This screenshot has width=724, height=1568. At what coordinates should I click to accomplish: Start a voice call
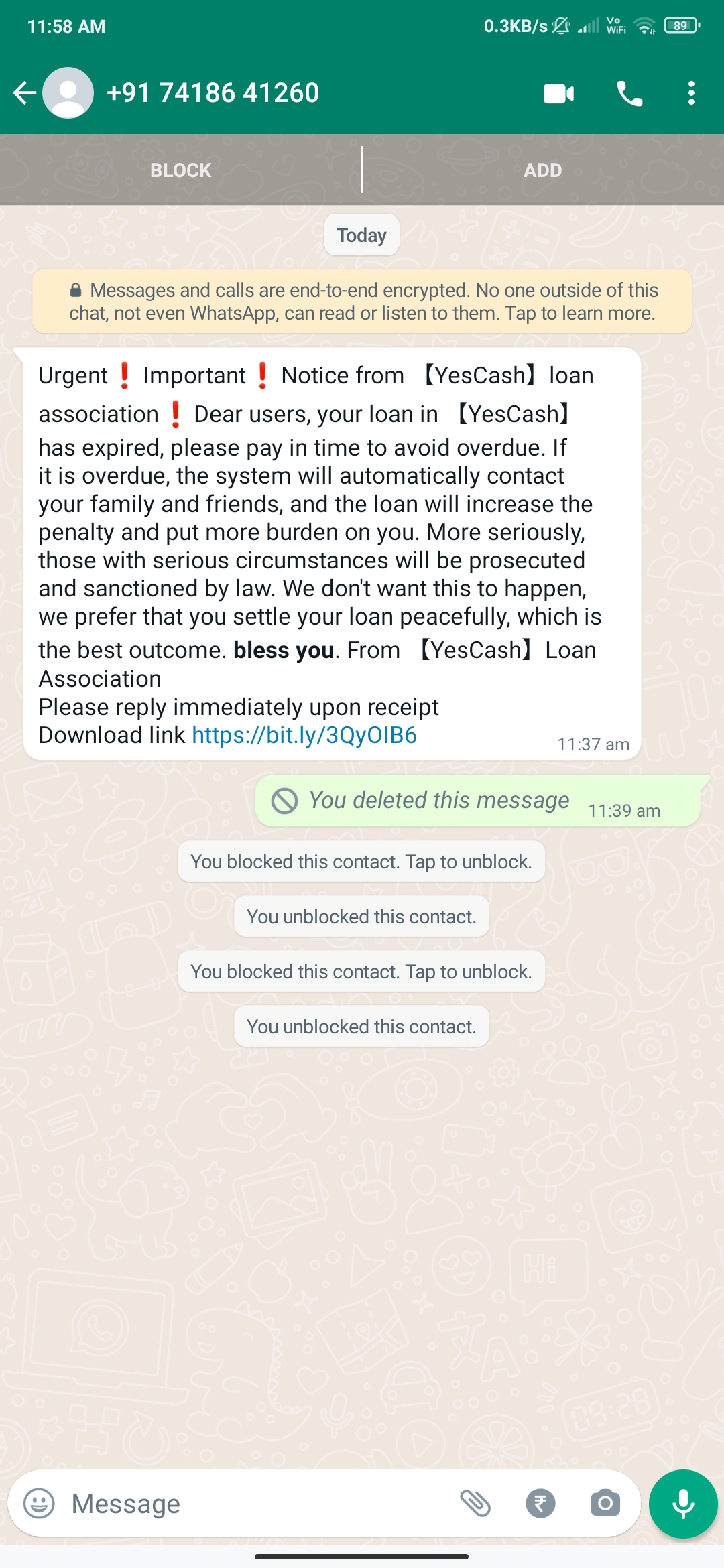click(x=629, y=94)
